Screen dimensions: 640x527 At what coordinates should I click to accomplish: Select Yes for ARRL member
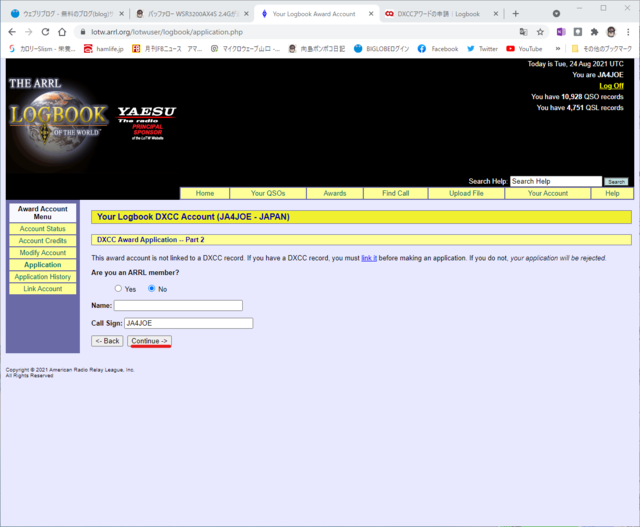click(118, 289)
